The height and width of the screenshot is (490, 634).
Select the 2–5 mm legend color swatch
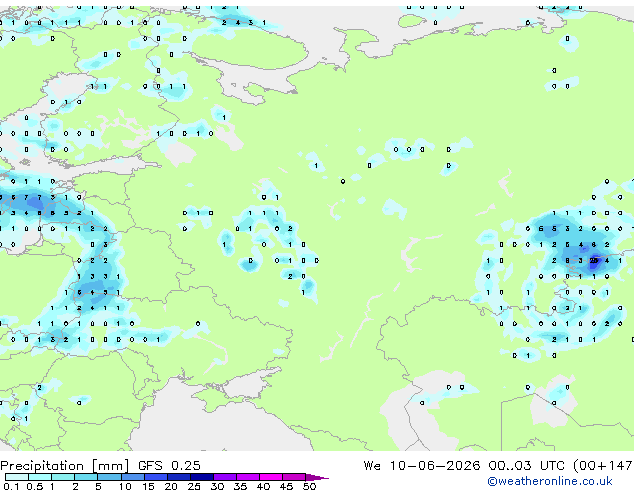click(x=86, y=477)
